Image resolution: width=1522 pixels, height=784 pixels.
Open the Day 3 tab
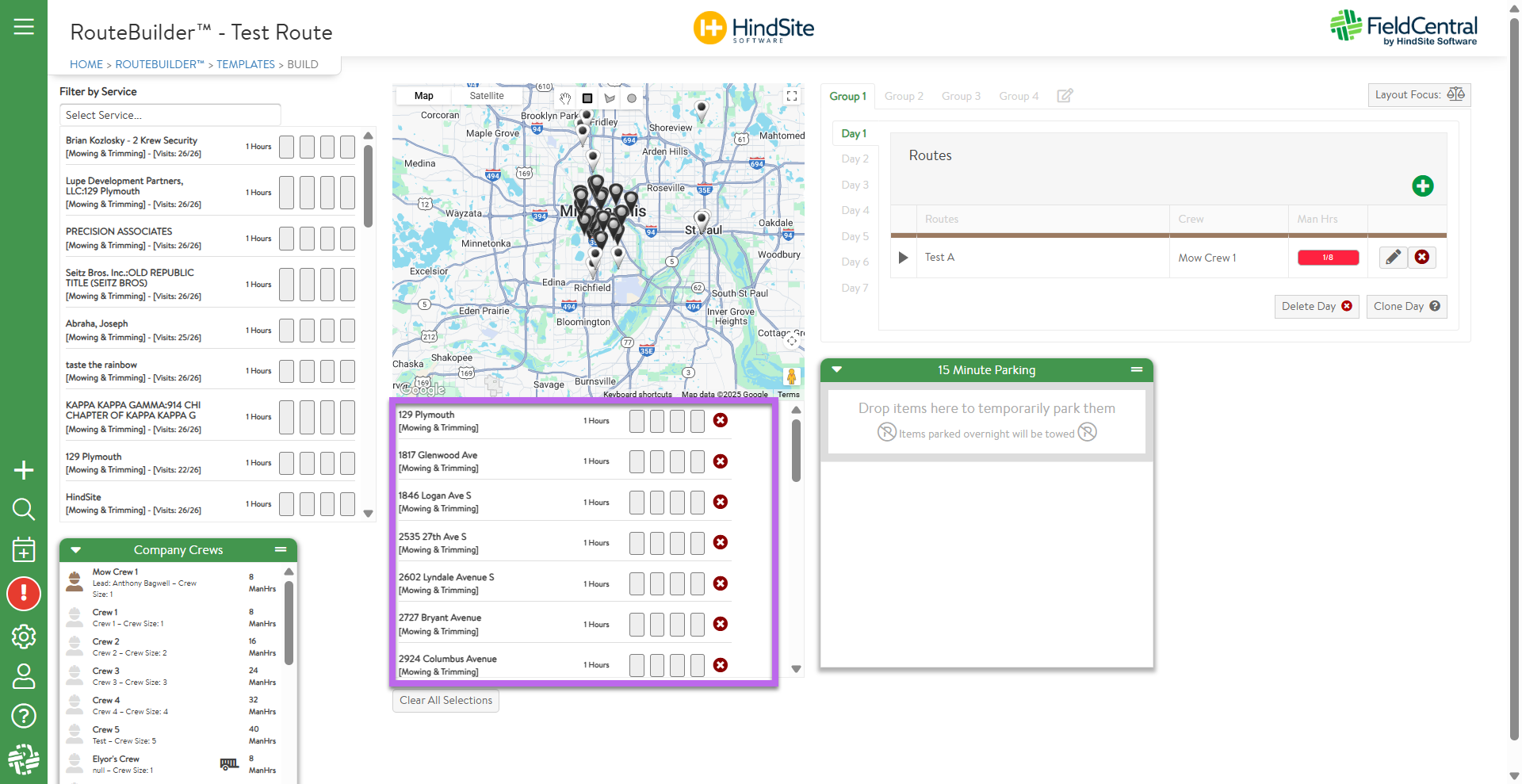[855, 185]
